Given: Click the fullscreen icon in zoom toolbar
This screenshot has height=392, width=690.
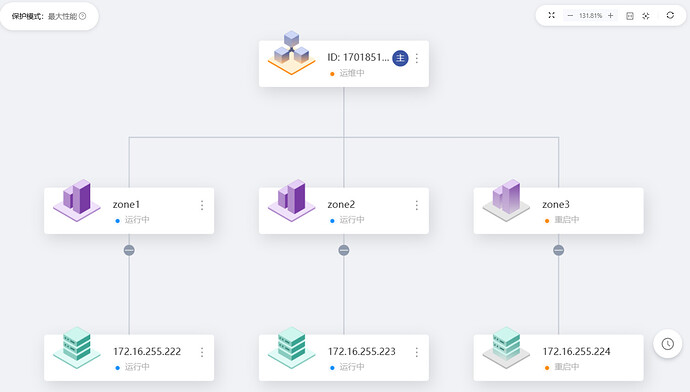Looking at the screenshot, I should [551, 15].
